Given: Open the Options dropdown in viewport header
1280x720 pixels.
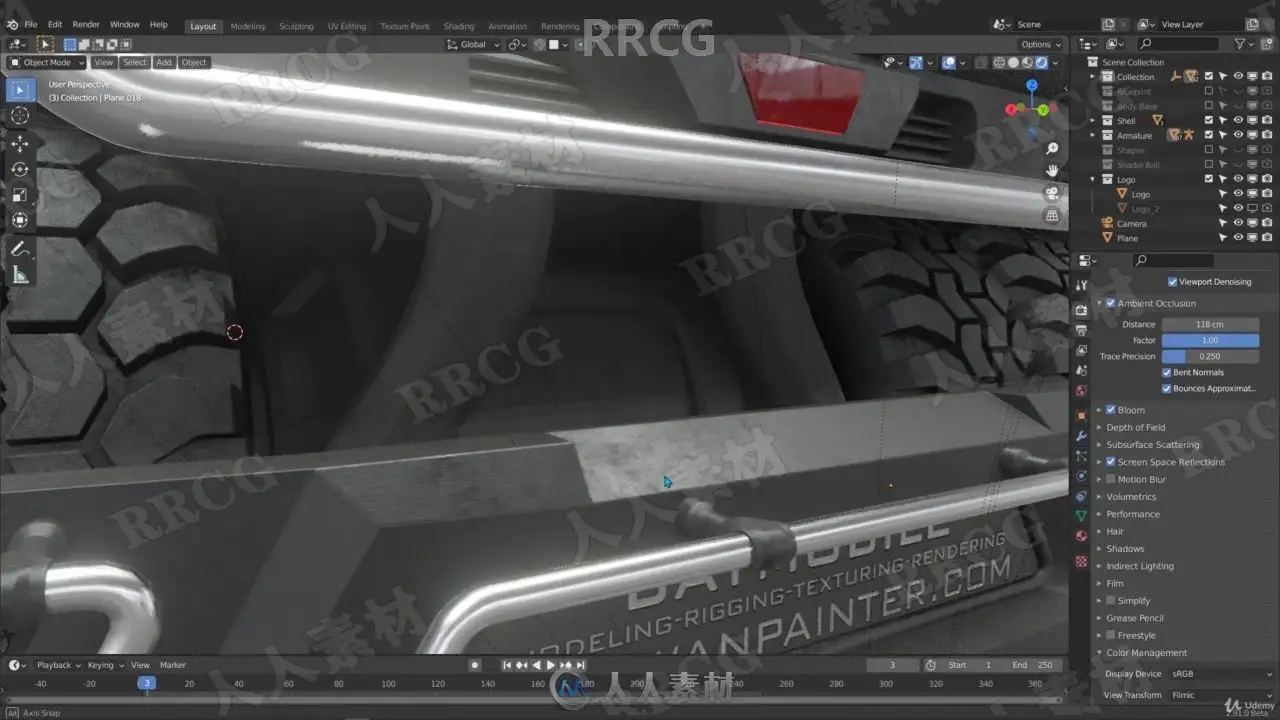Looking at the screenshot, I should pyautogui.click(x=1040, y=44).
